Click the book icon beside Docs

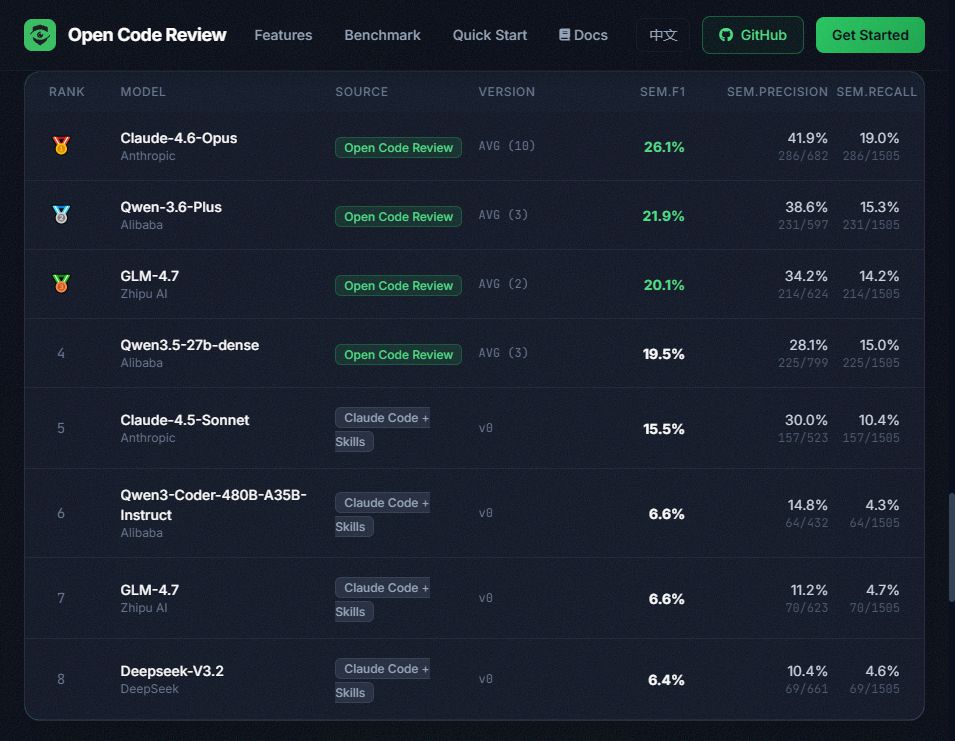click(x=564, y=35)
